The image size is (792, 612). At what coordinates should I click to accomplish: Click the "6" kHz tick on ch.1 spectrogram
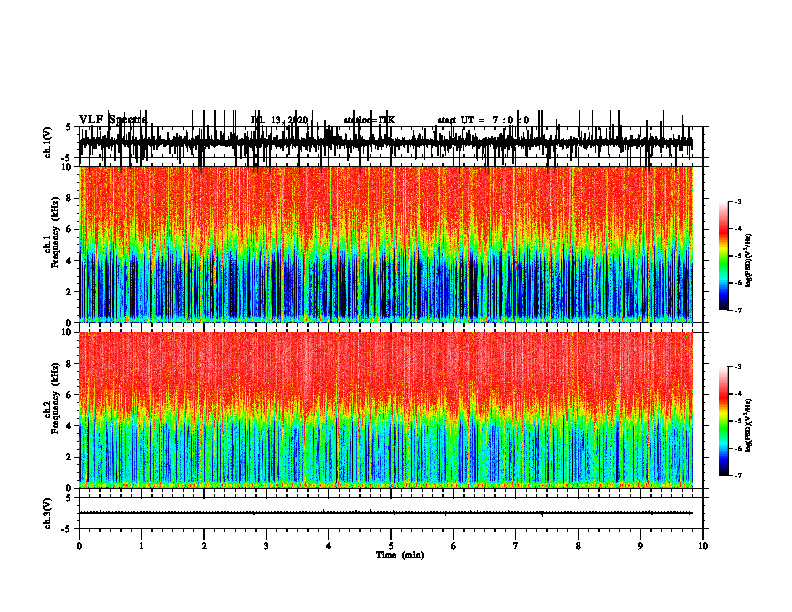[x=69, y=229]
